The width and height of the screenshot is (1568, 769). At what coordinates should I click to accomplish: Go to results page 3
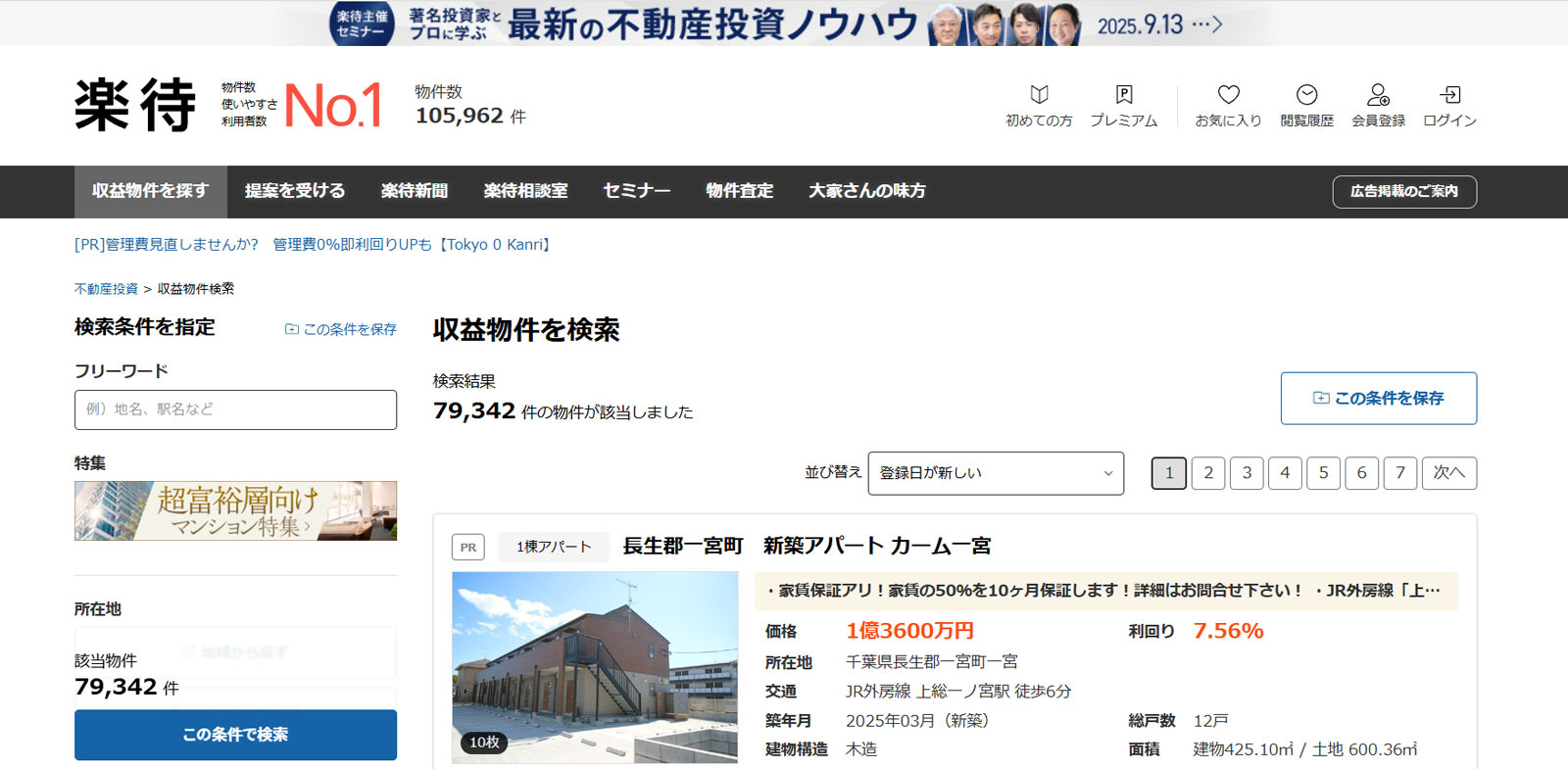[x=1247, y=473]
